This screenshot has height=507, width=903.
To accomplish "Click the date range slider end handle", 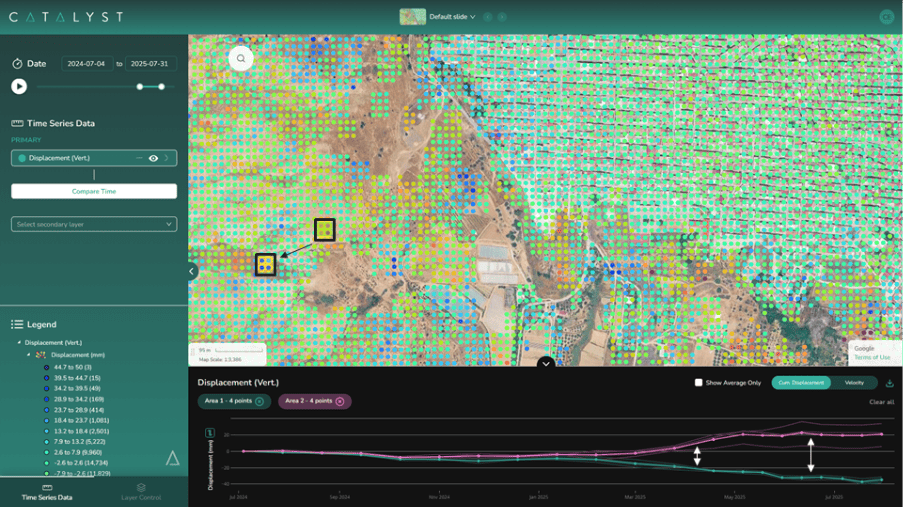I will point(161,86).
